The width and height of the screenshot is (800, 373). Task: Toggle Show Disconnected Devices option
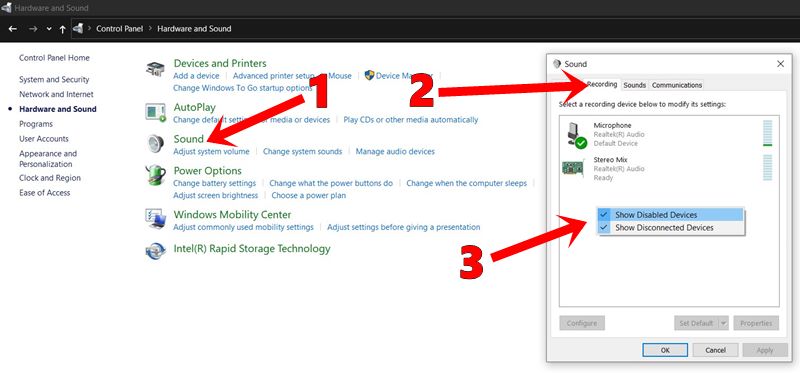[x=670, y=228]
